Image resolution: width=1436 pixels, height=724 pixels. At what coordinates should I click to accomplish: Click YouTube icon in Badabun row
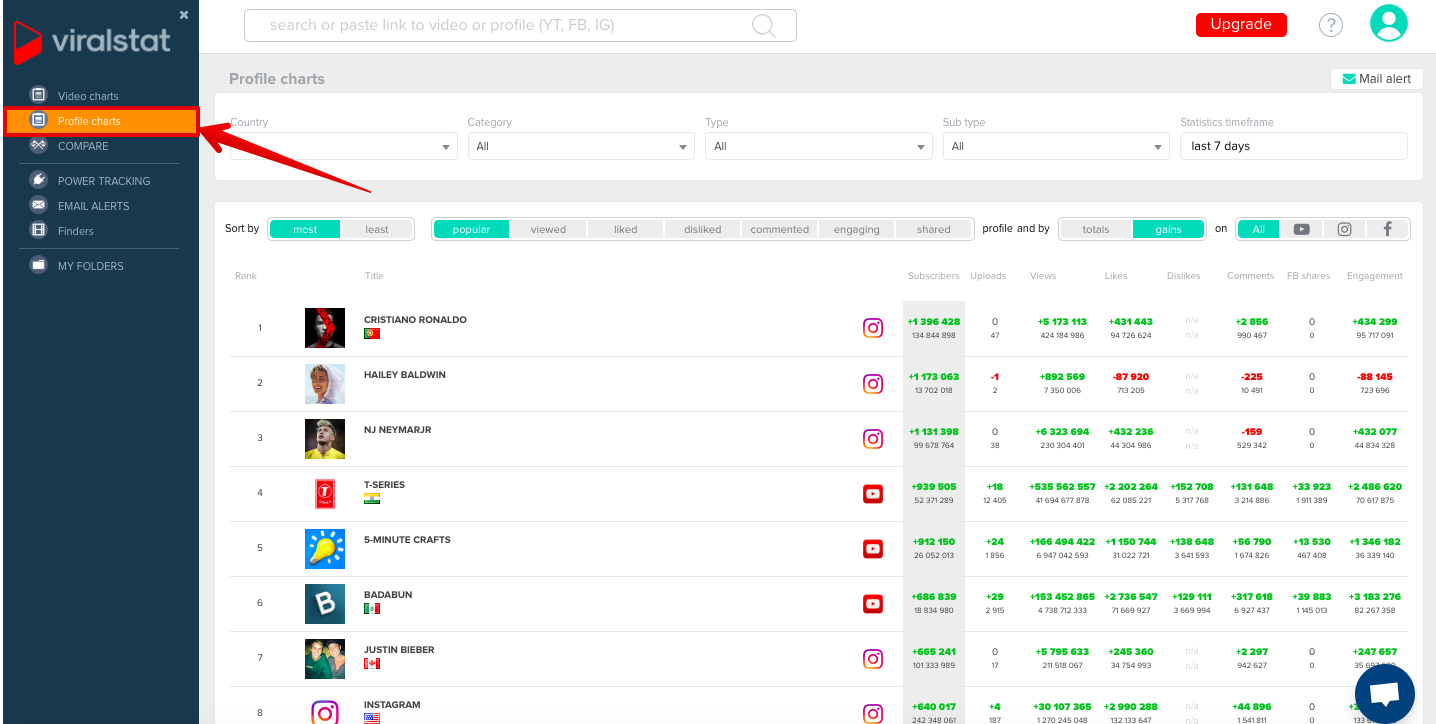click(x=873, y=603)
